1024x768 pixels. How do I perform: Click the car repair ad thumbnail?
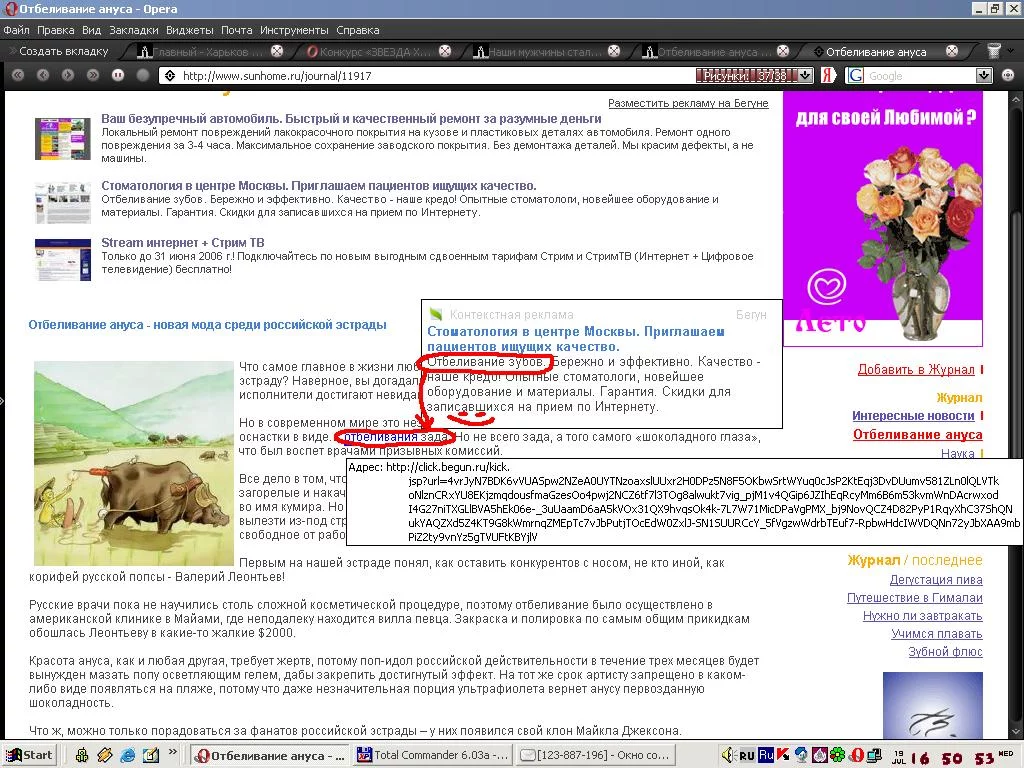[x=63, y=138]
